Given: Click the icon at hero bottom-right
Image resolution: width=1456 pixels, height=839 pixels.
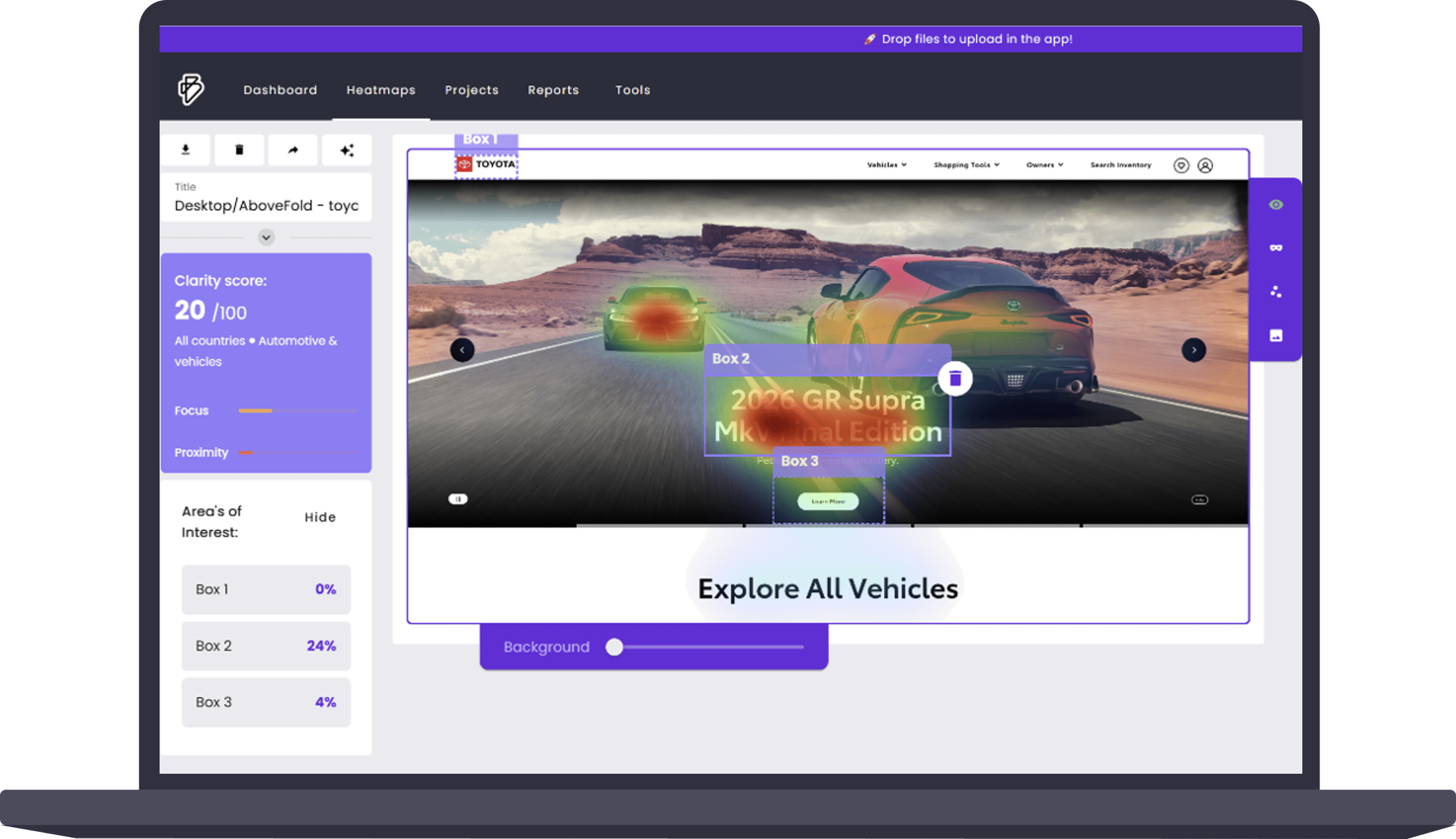Looking at the screenshot, I should 1199,500.
